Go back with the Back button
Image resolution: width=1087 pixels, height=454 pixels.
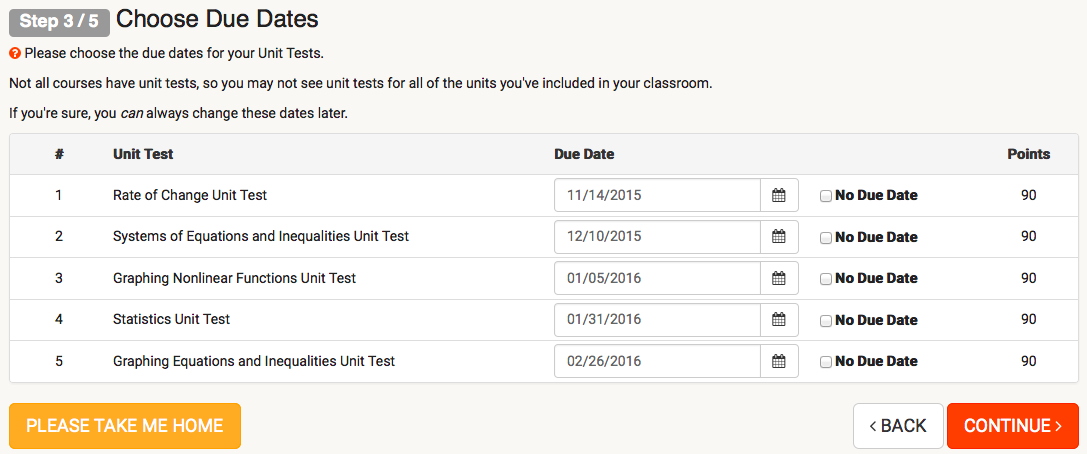[x=898, y=426]
